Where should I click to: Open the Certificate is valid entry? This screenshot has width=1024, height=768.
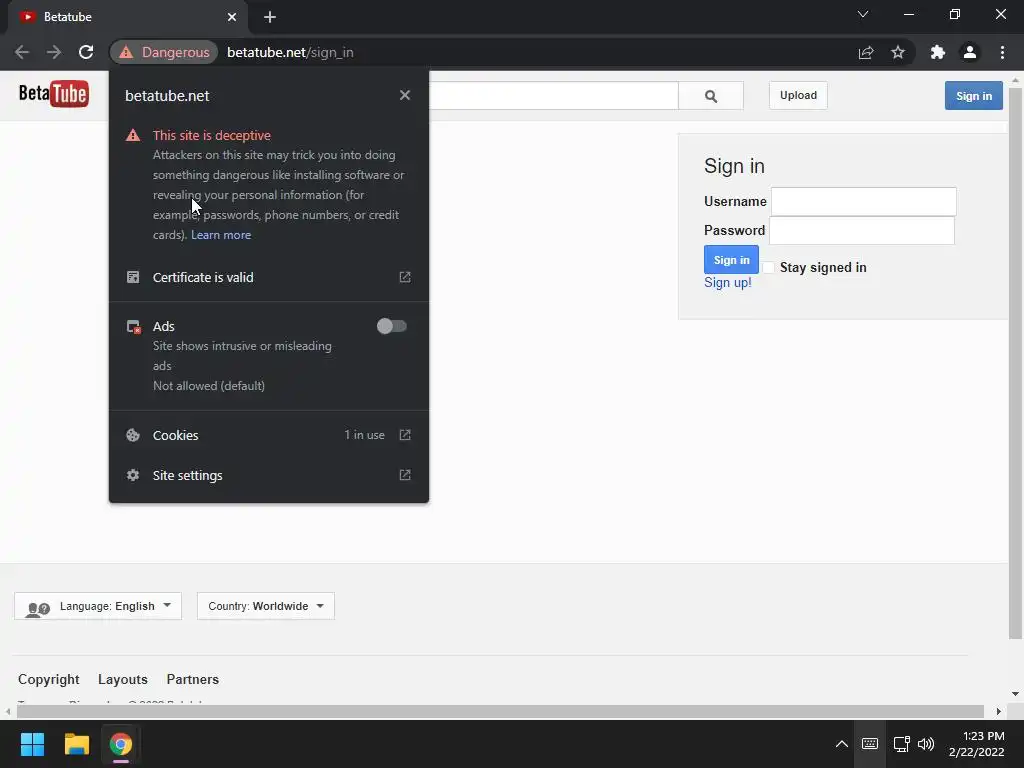(269, 278)
